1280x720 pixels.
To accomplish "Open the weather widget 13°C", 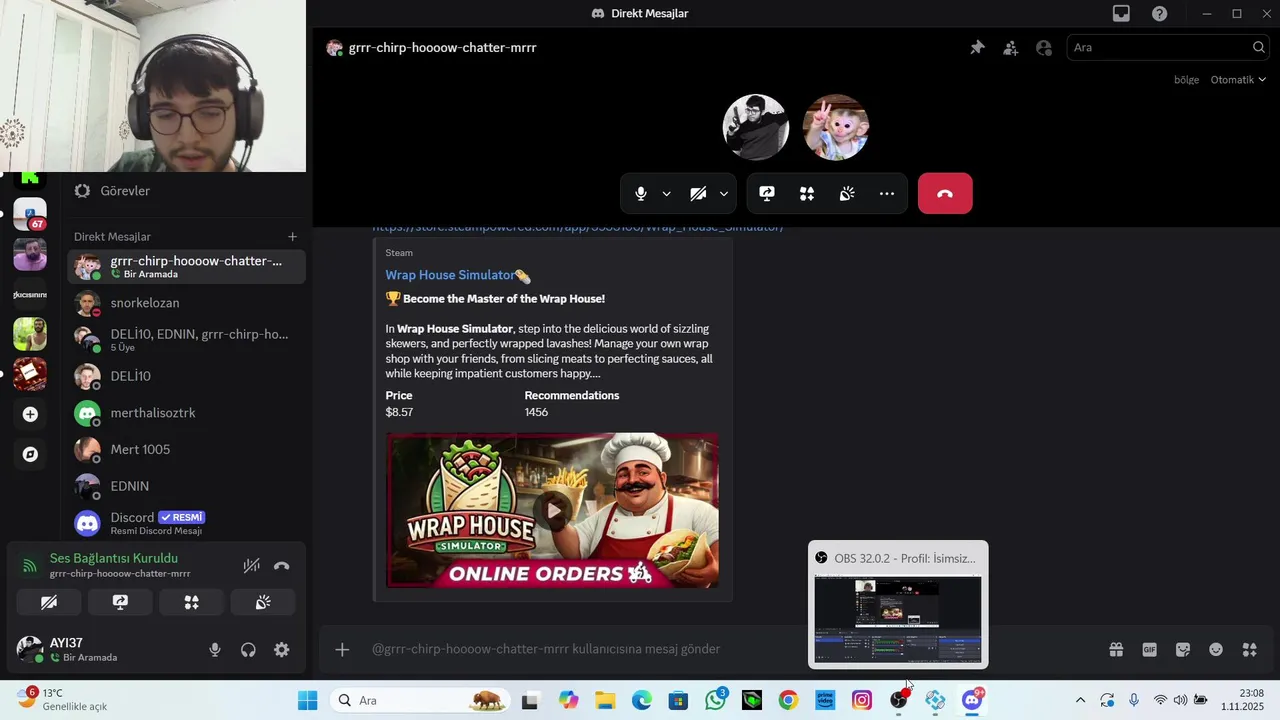I will pos(62,699).
